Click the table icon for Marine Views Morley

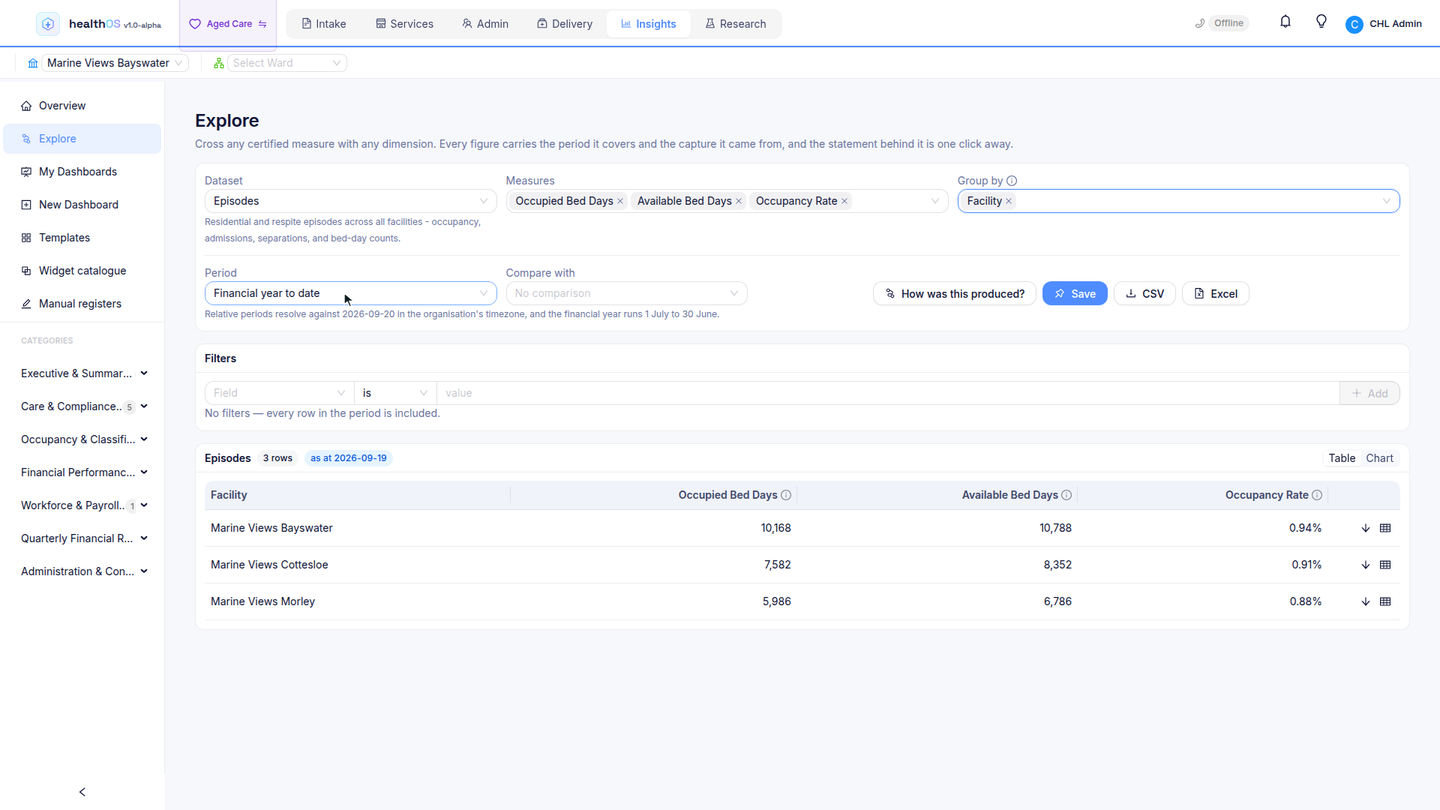[1385, 602]
